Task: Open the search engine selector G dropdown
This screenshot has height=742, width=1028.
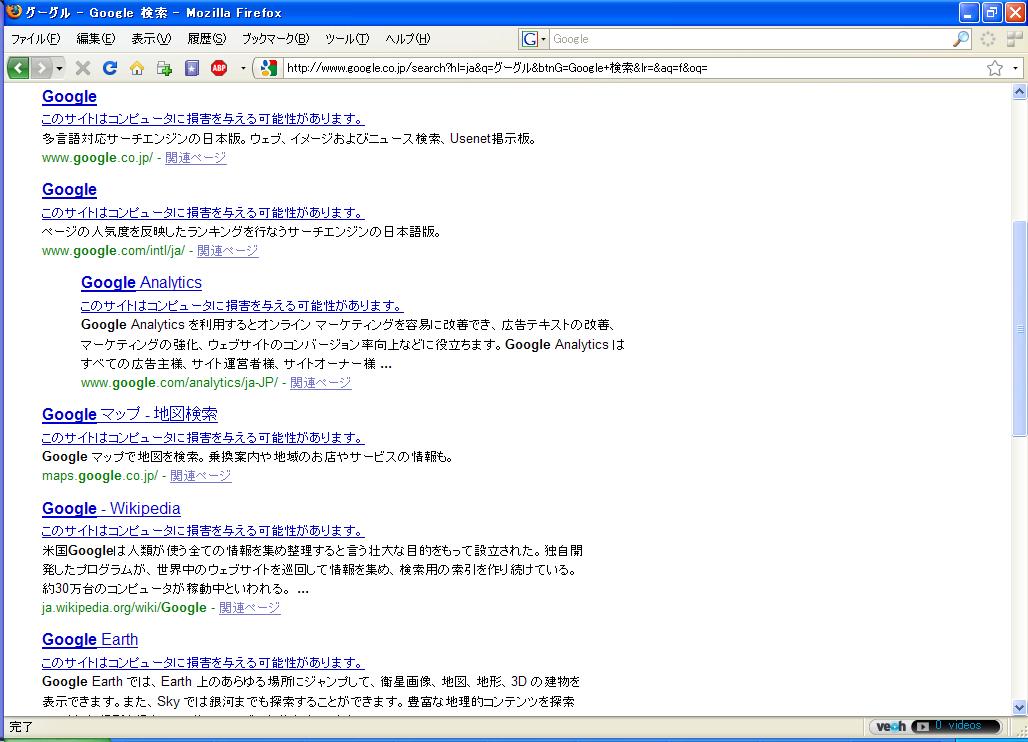Action: [534, 39]
